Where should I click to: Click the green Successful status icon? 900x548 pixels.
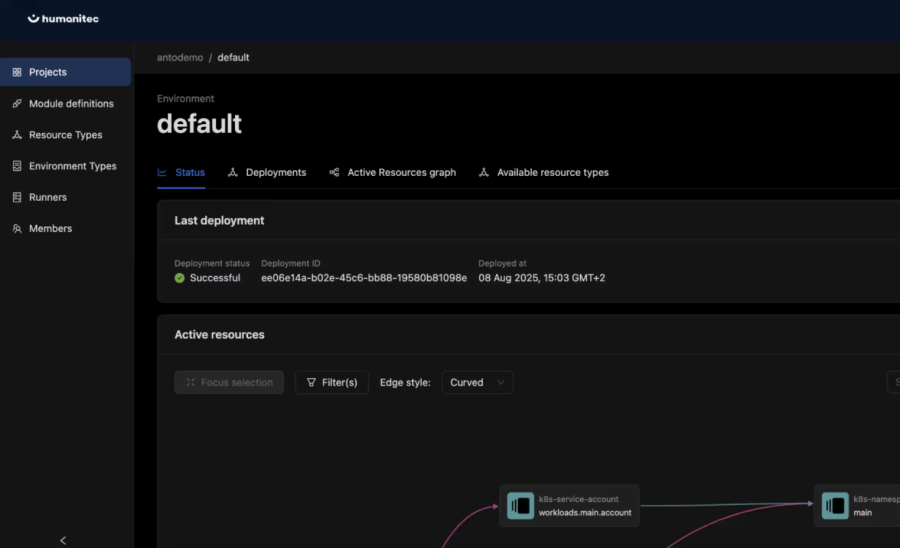click(180, 278)
